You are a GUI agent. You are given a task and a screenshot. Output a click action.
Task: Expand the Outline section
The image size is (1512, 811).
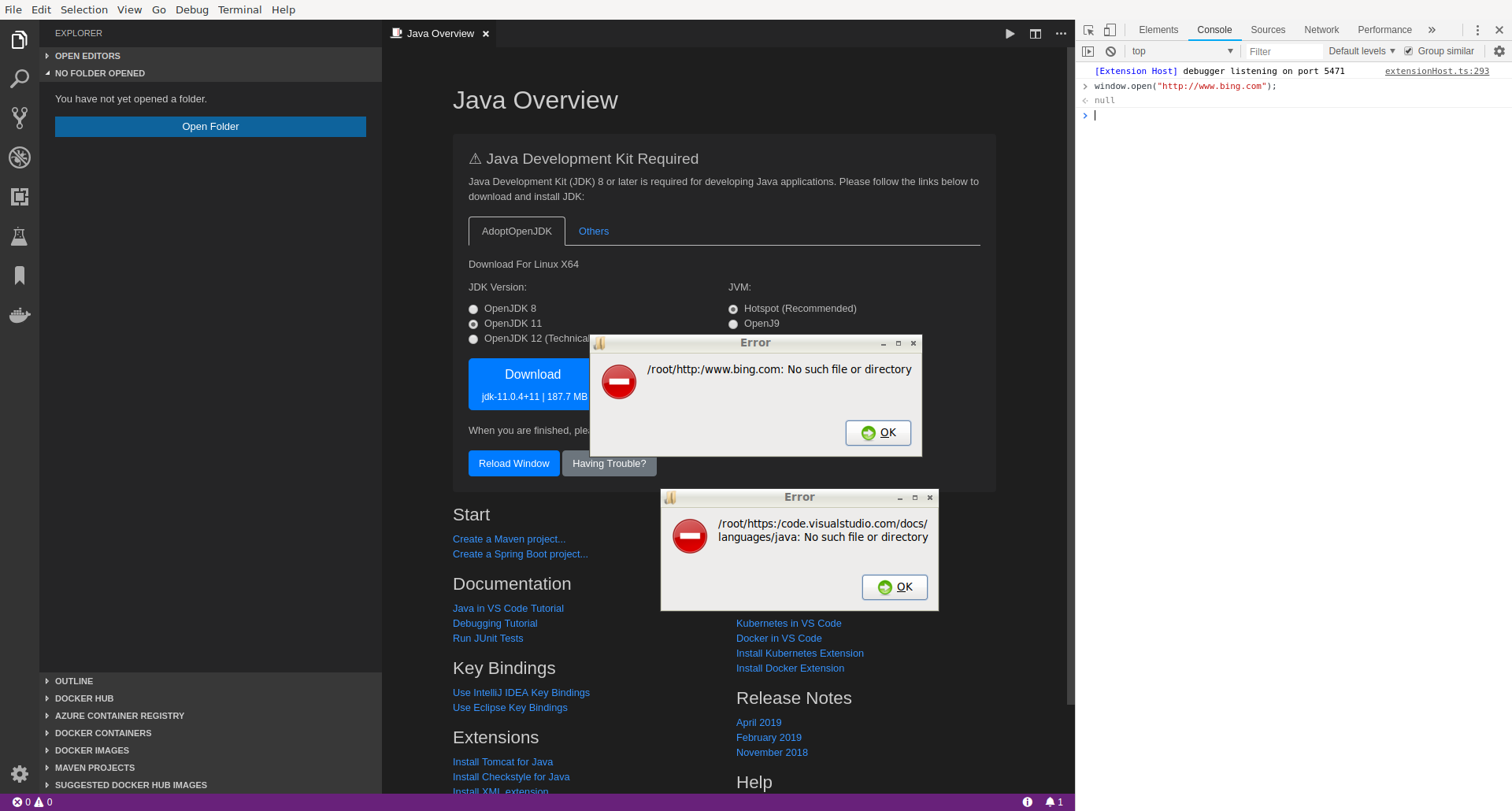pyautogui.click(x=210, y=681)
